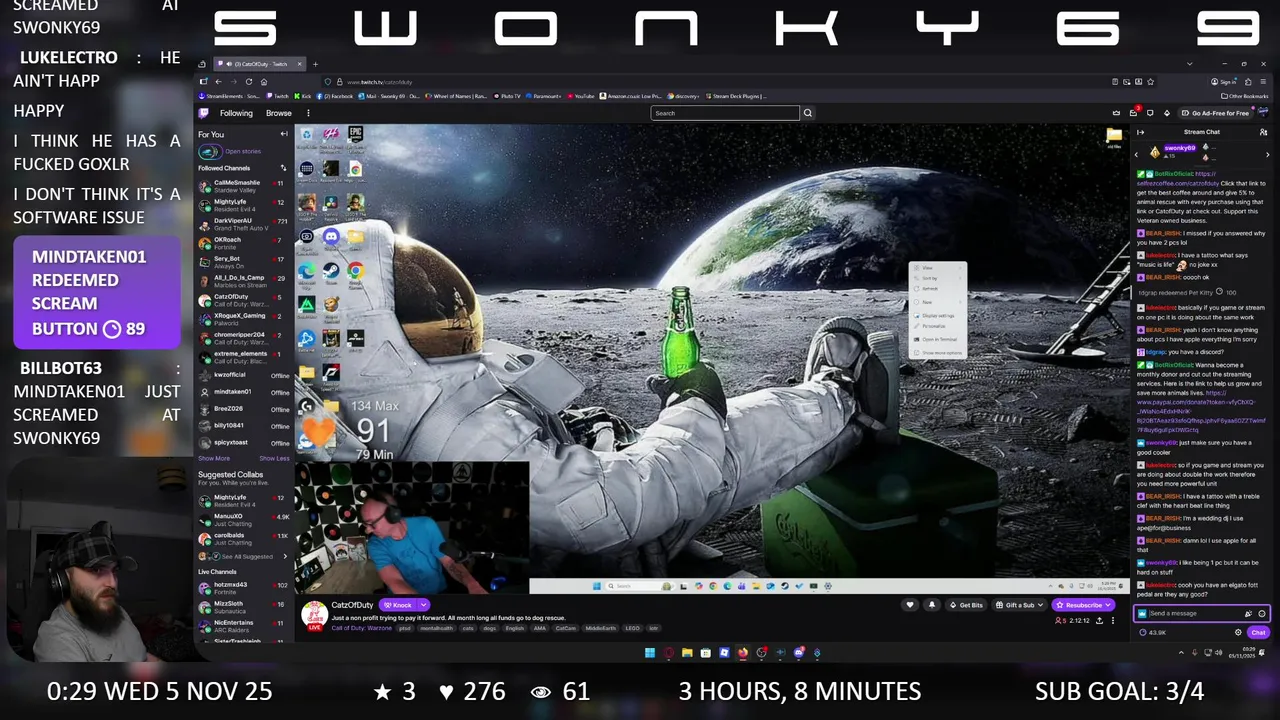Collapse the For You sidebar
The image size is (1280, 720).
tap(284, 134)
